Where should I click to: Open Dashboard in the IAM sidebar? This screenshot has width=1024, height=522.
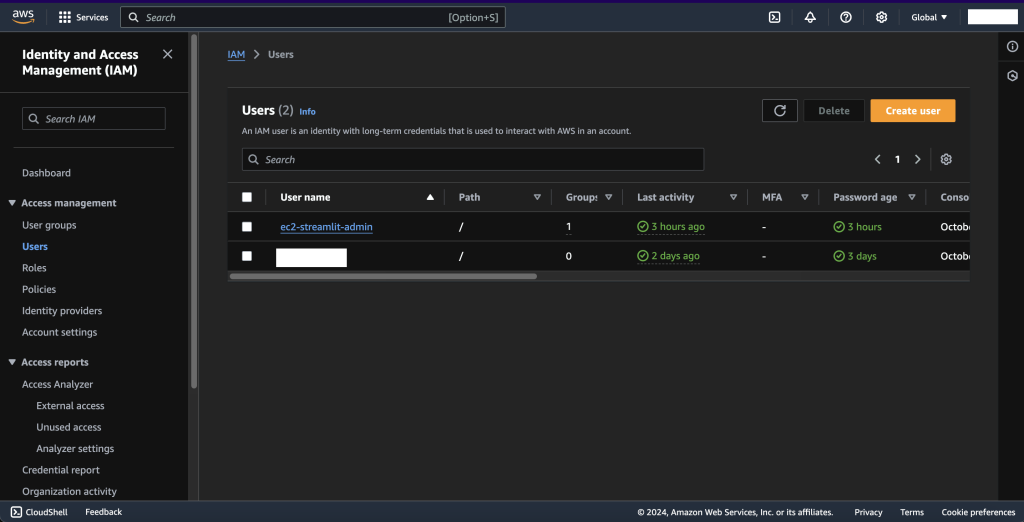pos(46,173)
